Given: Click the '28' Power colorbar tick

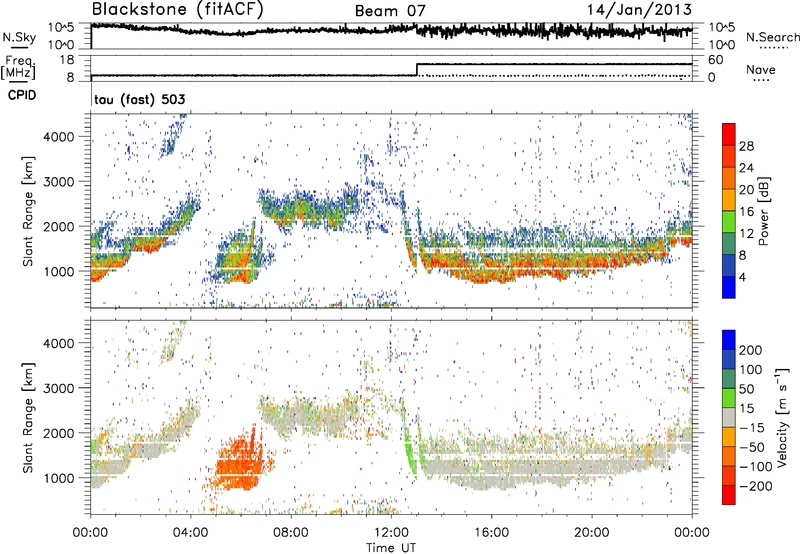Looking at the screenshot, I should point(746,146).
